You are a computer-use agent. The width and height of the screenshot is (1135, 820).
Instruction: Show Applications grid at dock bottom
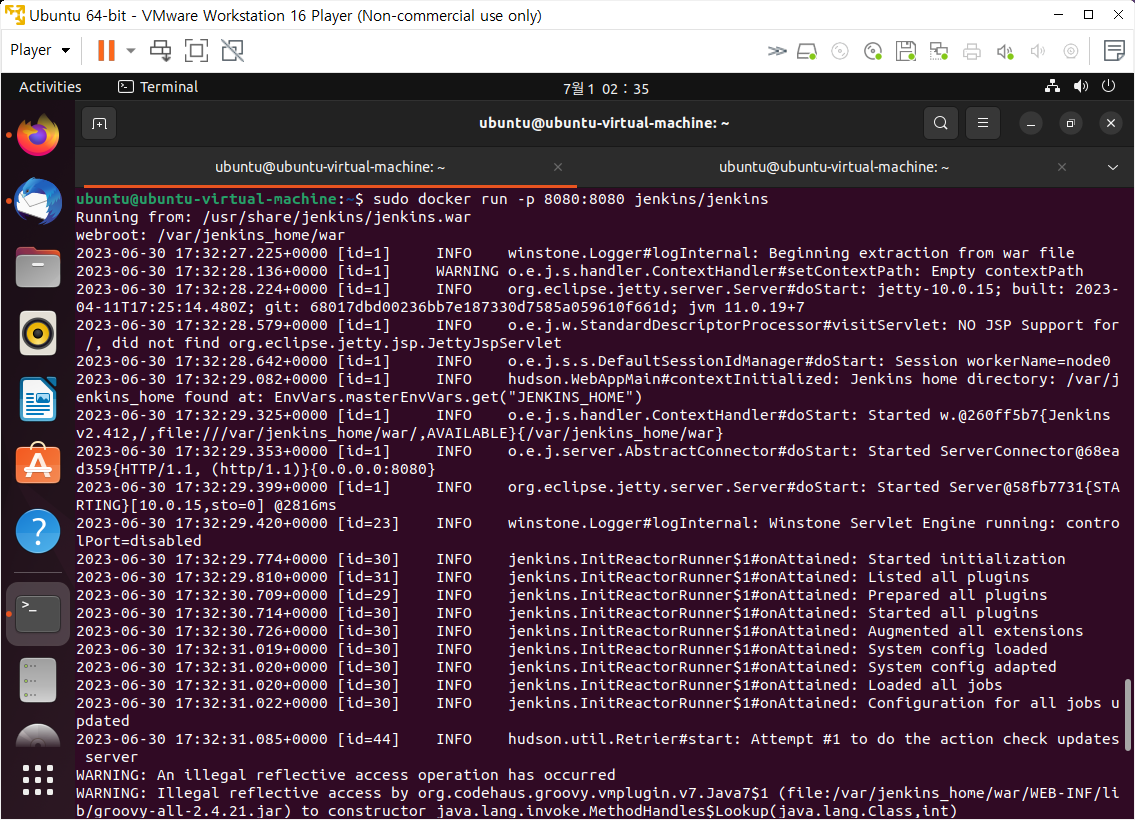point(38,780)
